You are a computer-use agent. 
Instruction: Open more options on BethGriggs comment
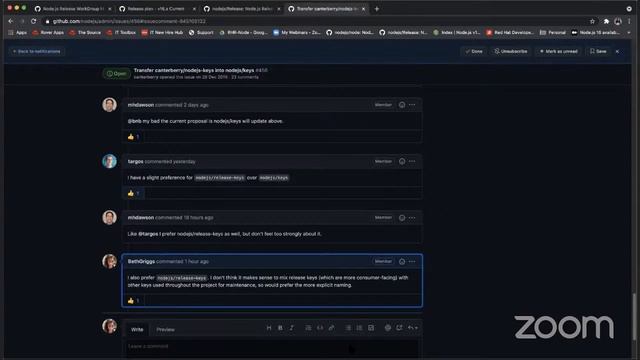pos(412,262)
